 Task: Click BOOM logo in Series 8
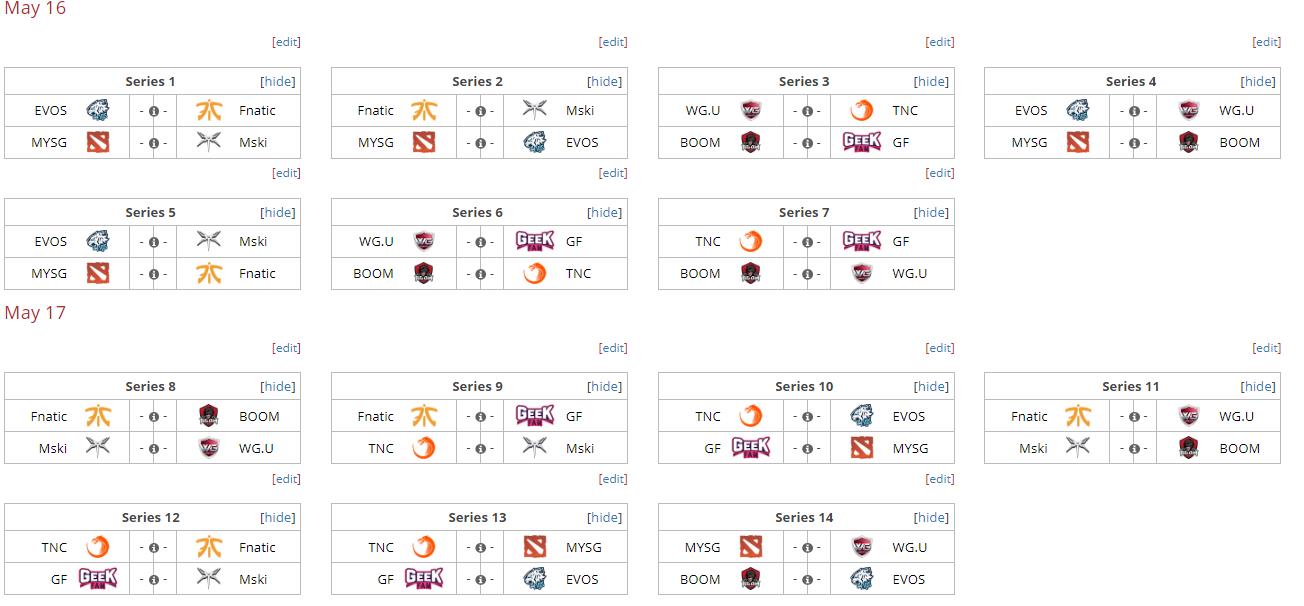pos(208,416)
